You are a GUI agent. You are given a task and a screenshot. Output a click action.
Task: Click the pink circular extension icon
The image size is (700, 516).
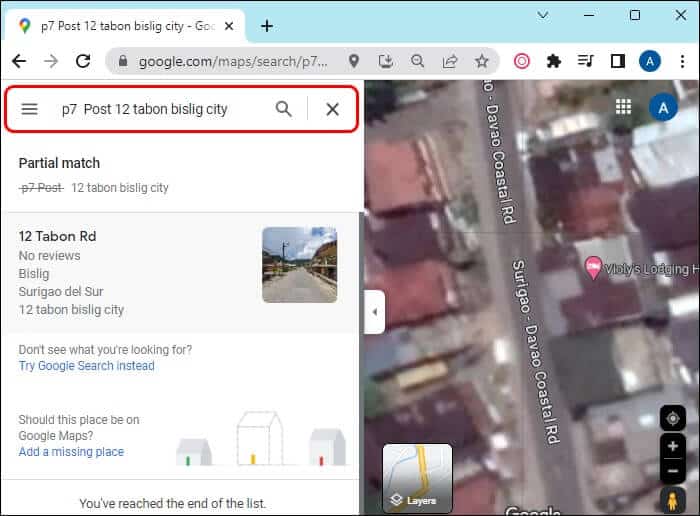[x=521, y=61]
